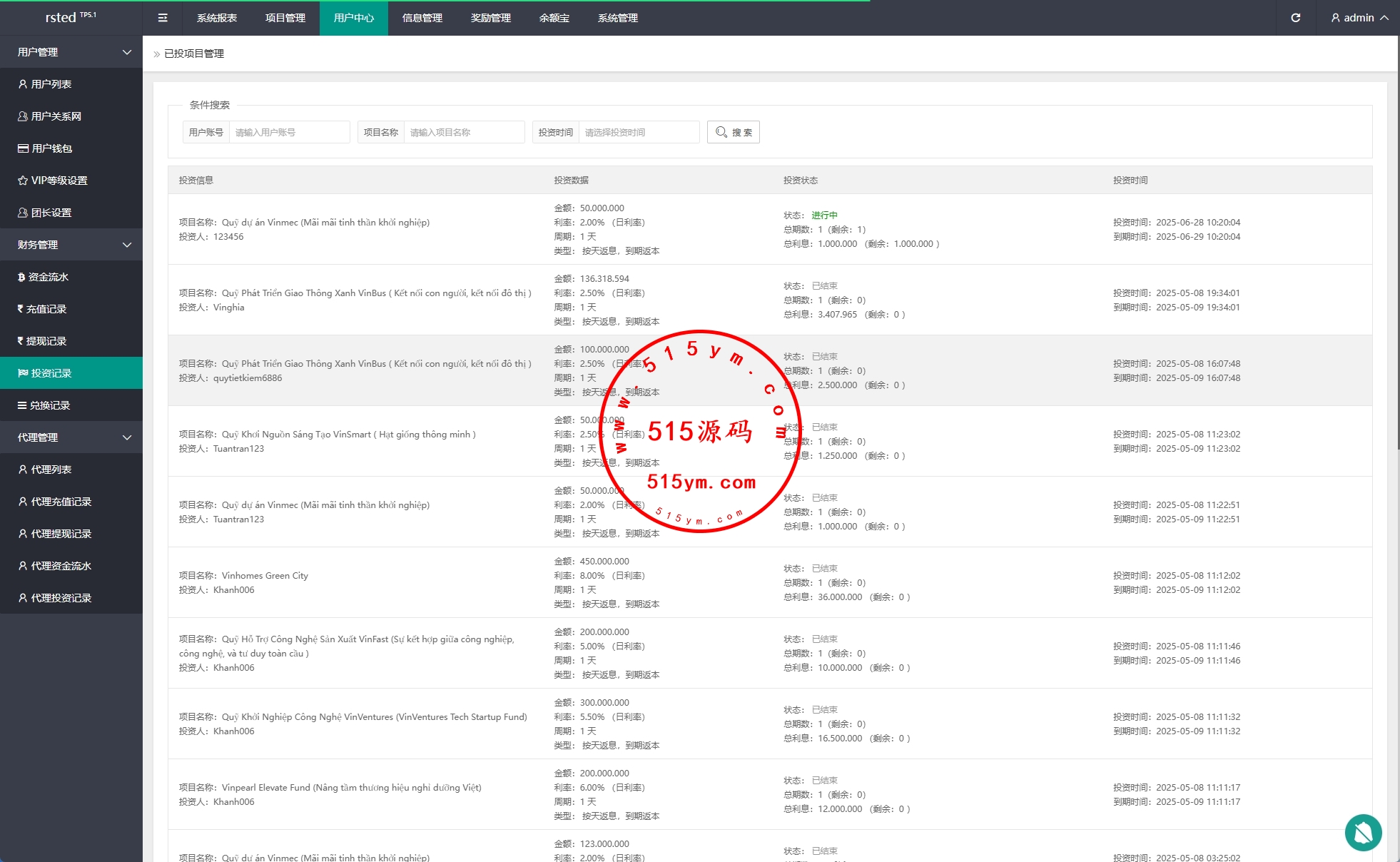
Task: Collapse the 用户管理 sidebar group
Action: click(x=71, y=52)
